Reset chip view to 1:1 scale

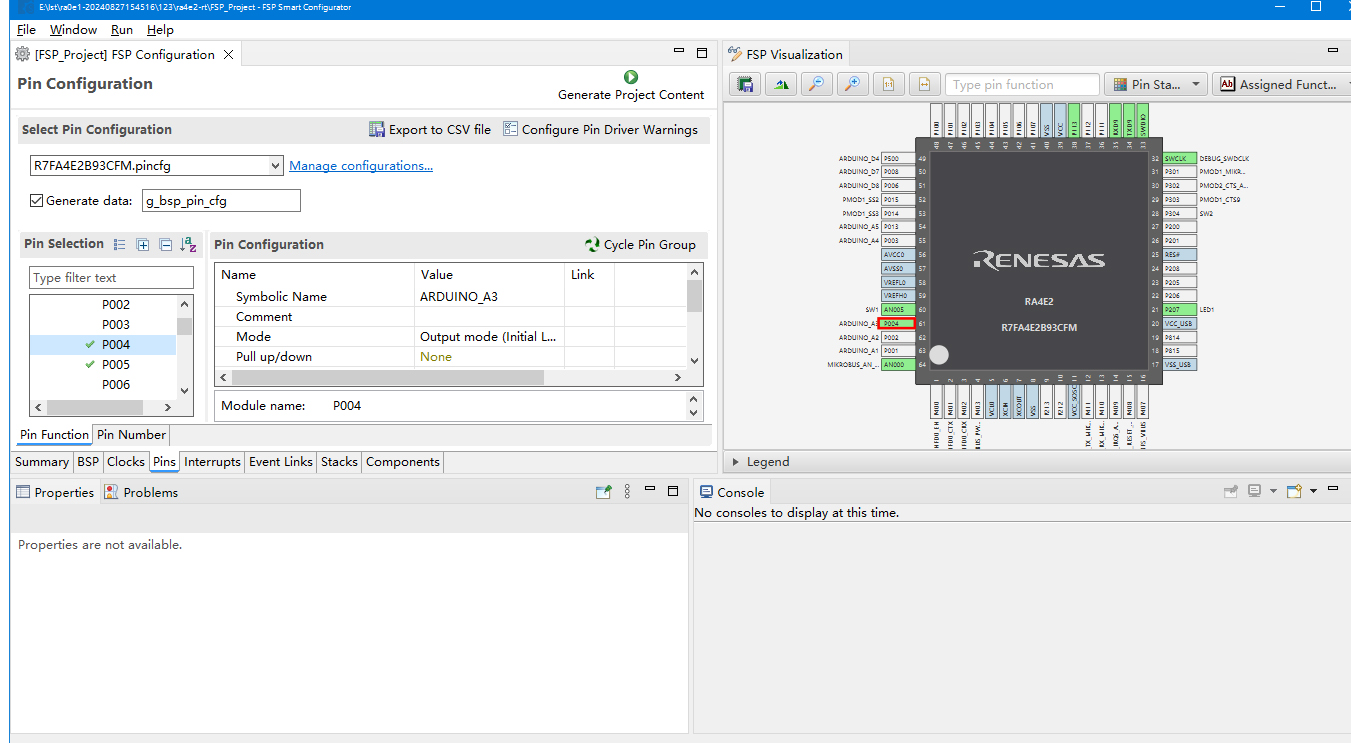tap(888, 85)
